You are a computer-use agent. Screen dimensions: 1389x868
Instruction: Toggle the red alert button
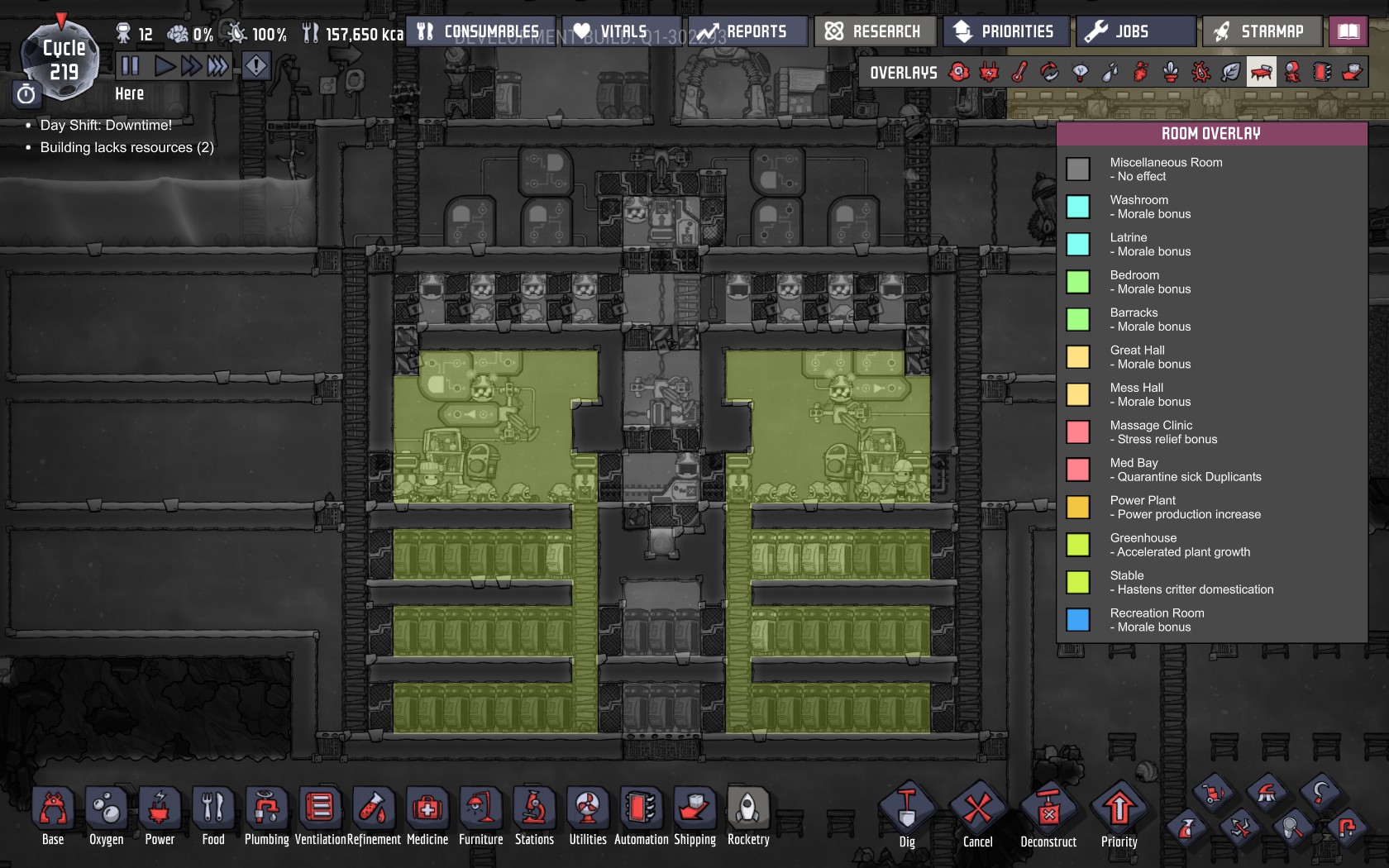click(256, 66)
